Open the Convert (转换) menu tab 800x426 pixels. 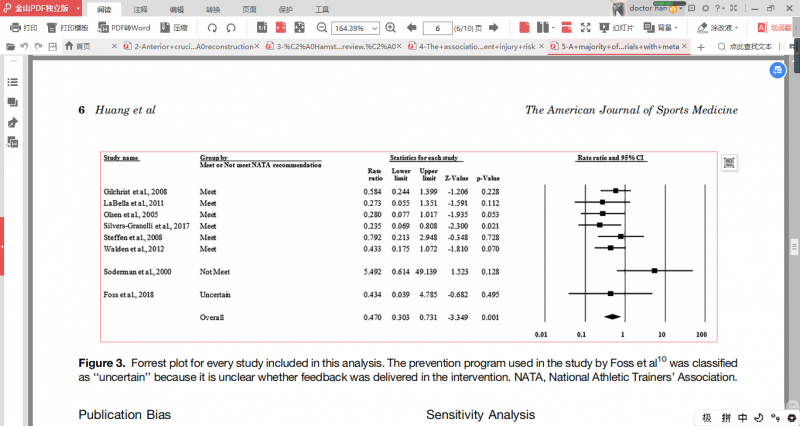tap(214, 8)
